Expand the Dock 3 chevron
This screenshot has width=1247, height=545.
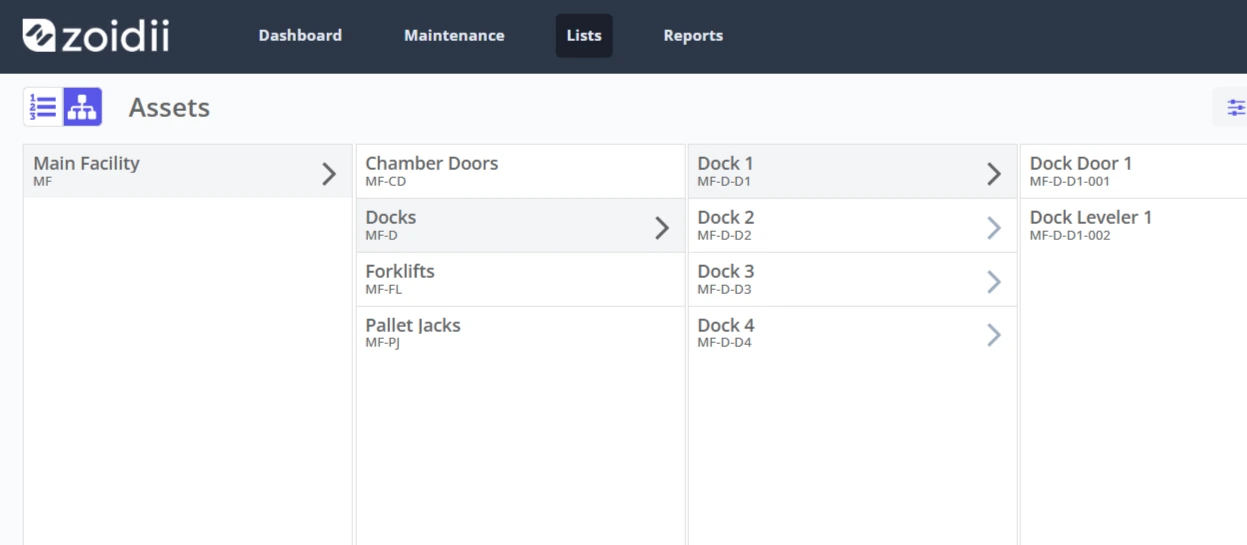pyautogui.click(x=993, y=281)
